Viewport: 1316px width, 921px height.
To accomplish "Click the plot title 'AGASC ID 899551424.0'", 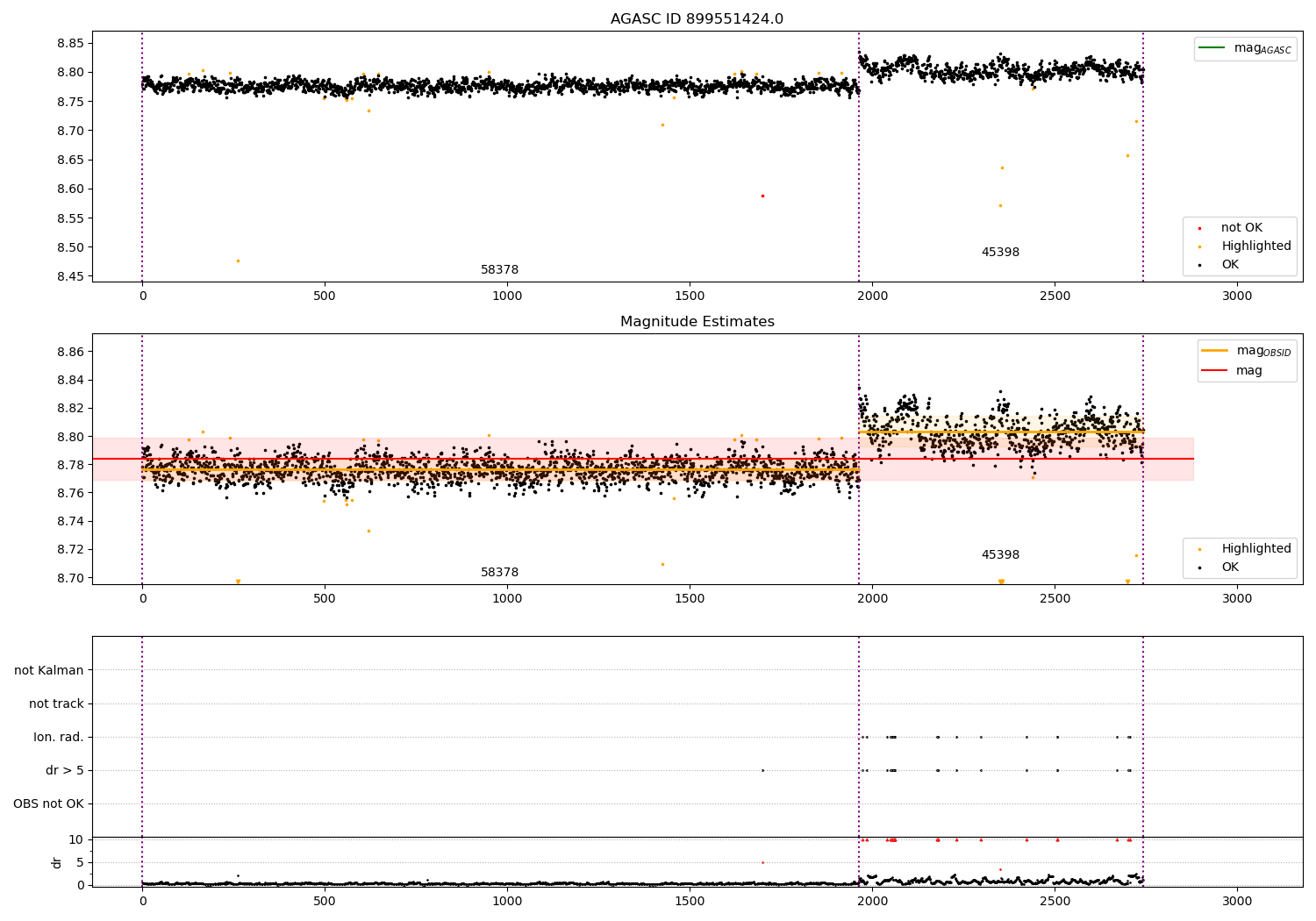I will [697, 19].
